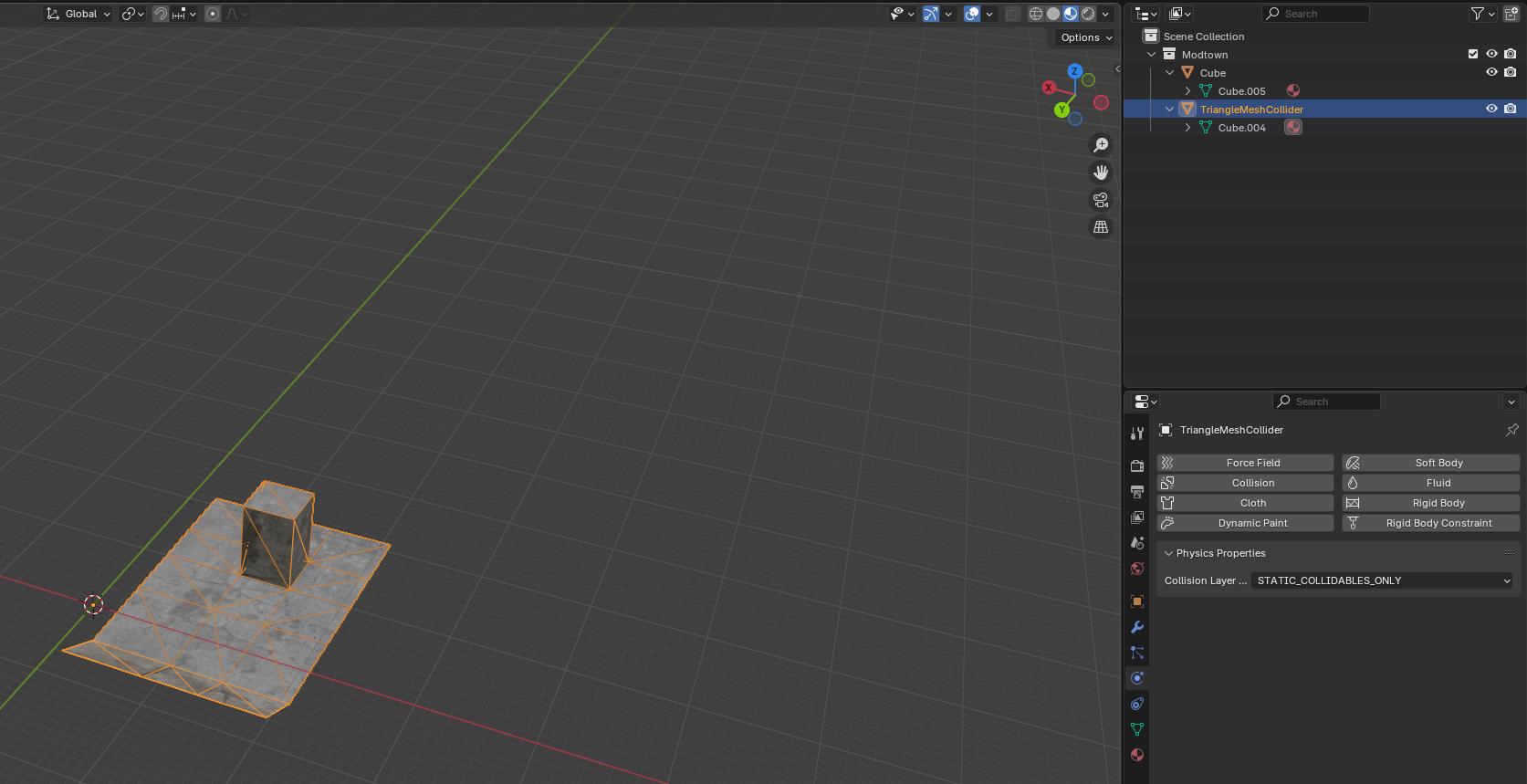Expand the Cube.004 mesh data
Image resolution: width=1527 pixels, height=784 pixels.
point(1187,128)
